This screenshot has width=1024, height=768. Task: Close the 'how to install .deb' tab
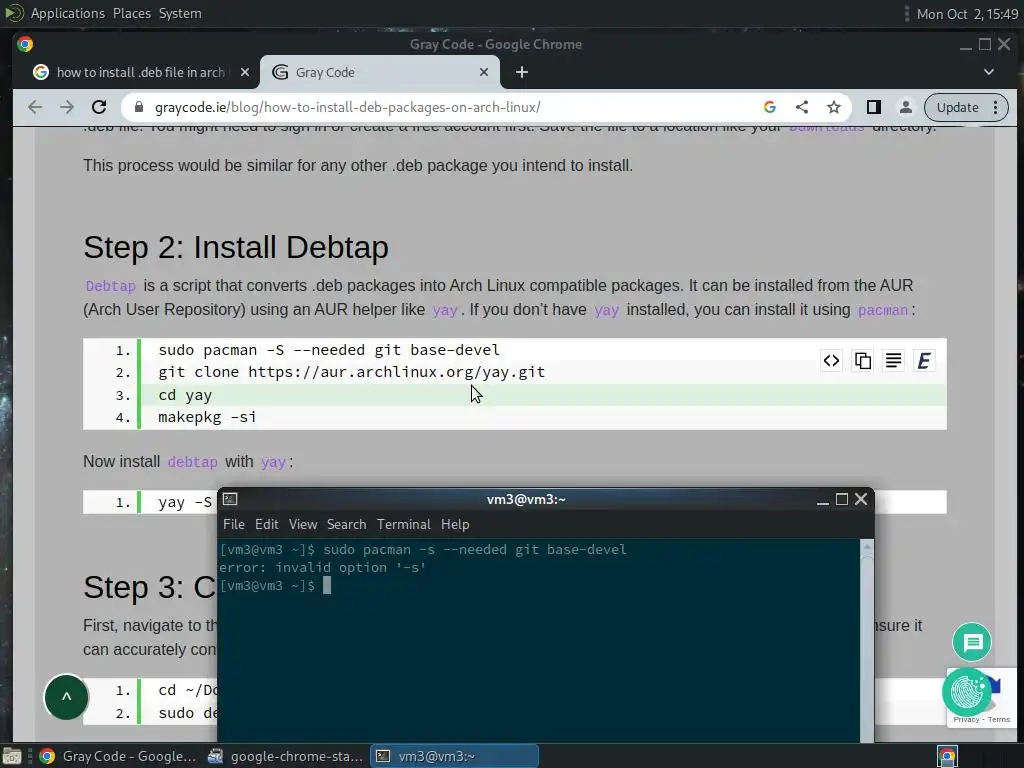point(245,72)
